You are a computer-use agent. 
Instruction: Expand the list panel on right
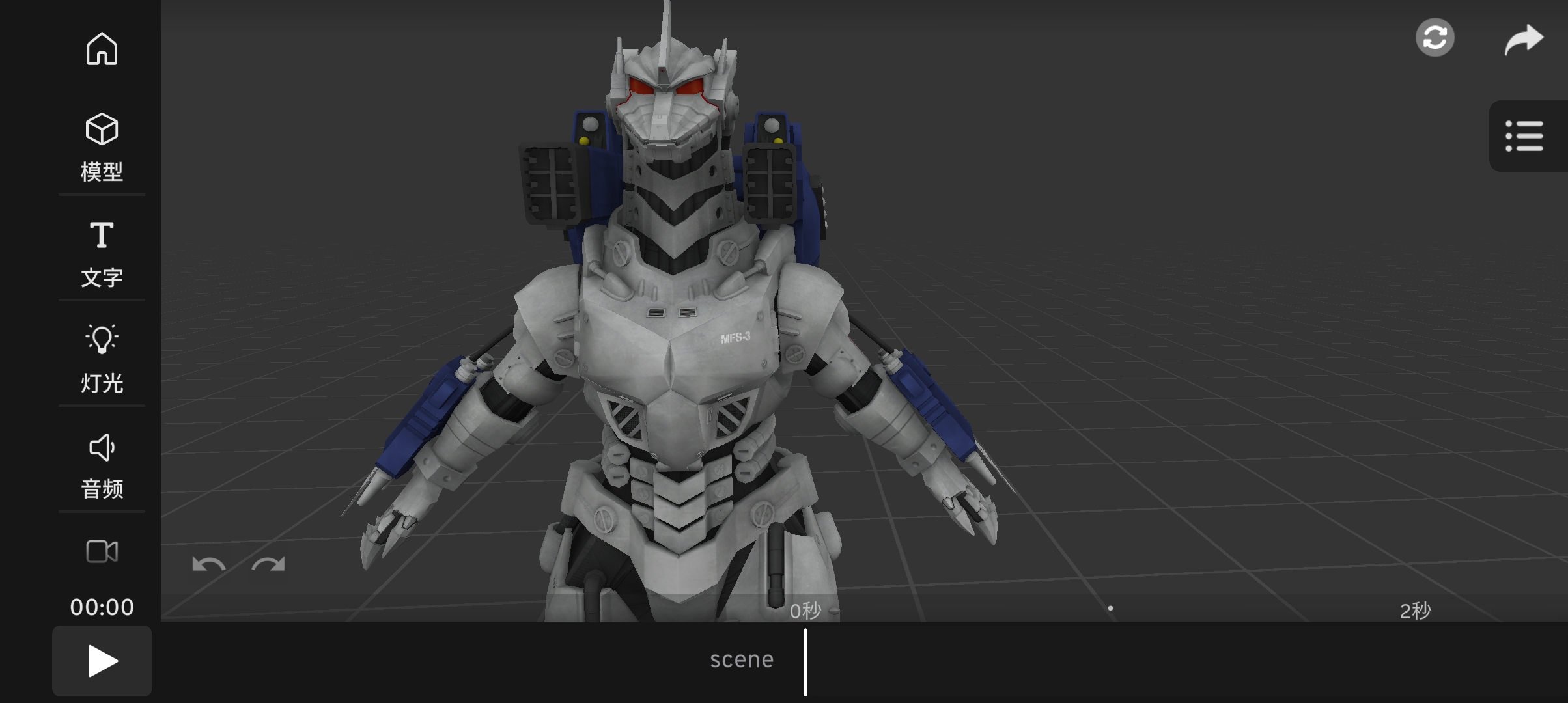click(x=1524, y=136)
